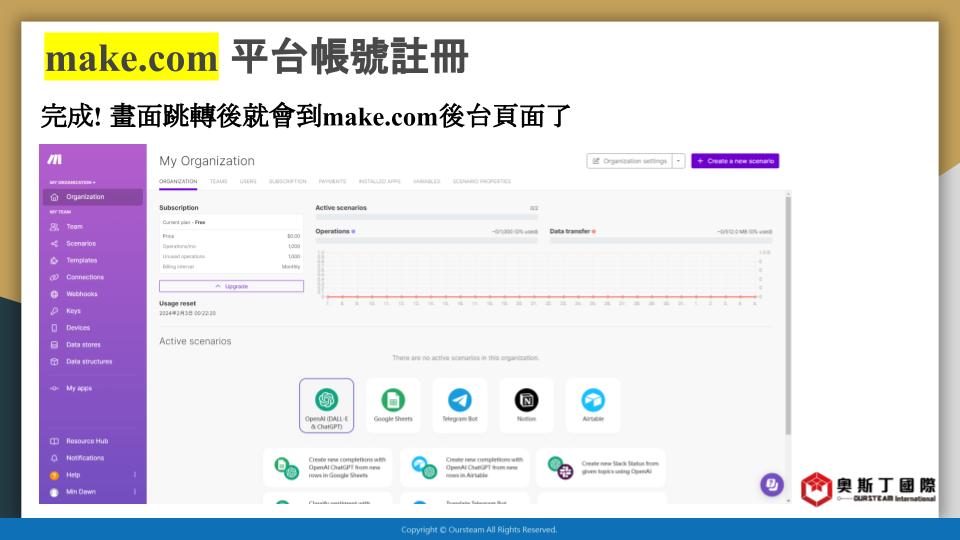Click the Billing interval row
Viewport: 960px width, 540px height.
[x=231, y=267]
